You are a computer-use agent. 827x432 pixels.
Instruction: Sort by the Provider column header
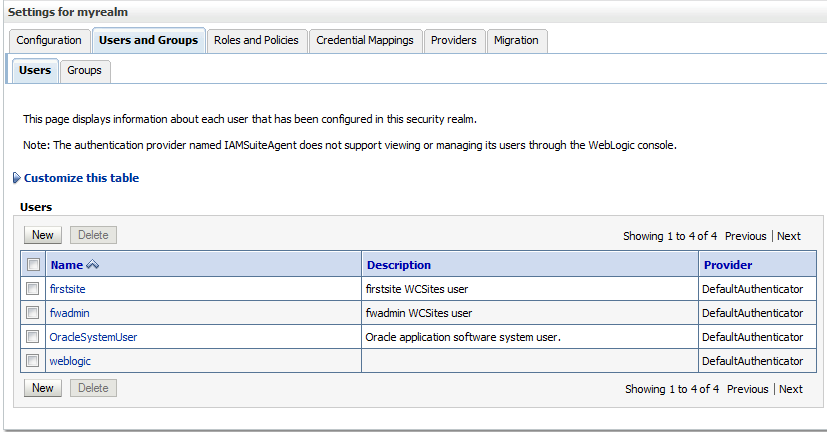[728, 265]
